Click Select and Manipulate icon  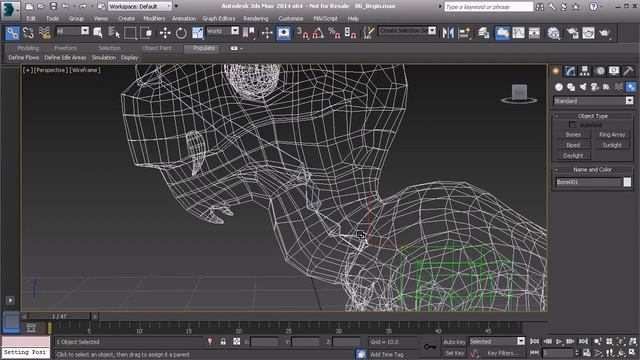point(267,33)
